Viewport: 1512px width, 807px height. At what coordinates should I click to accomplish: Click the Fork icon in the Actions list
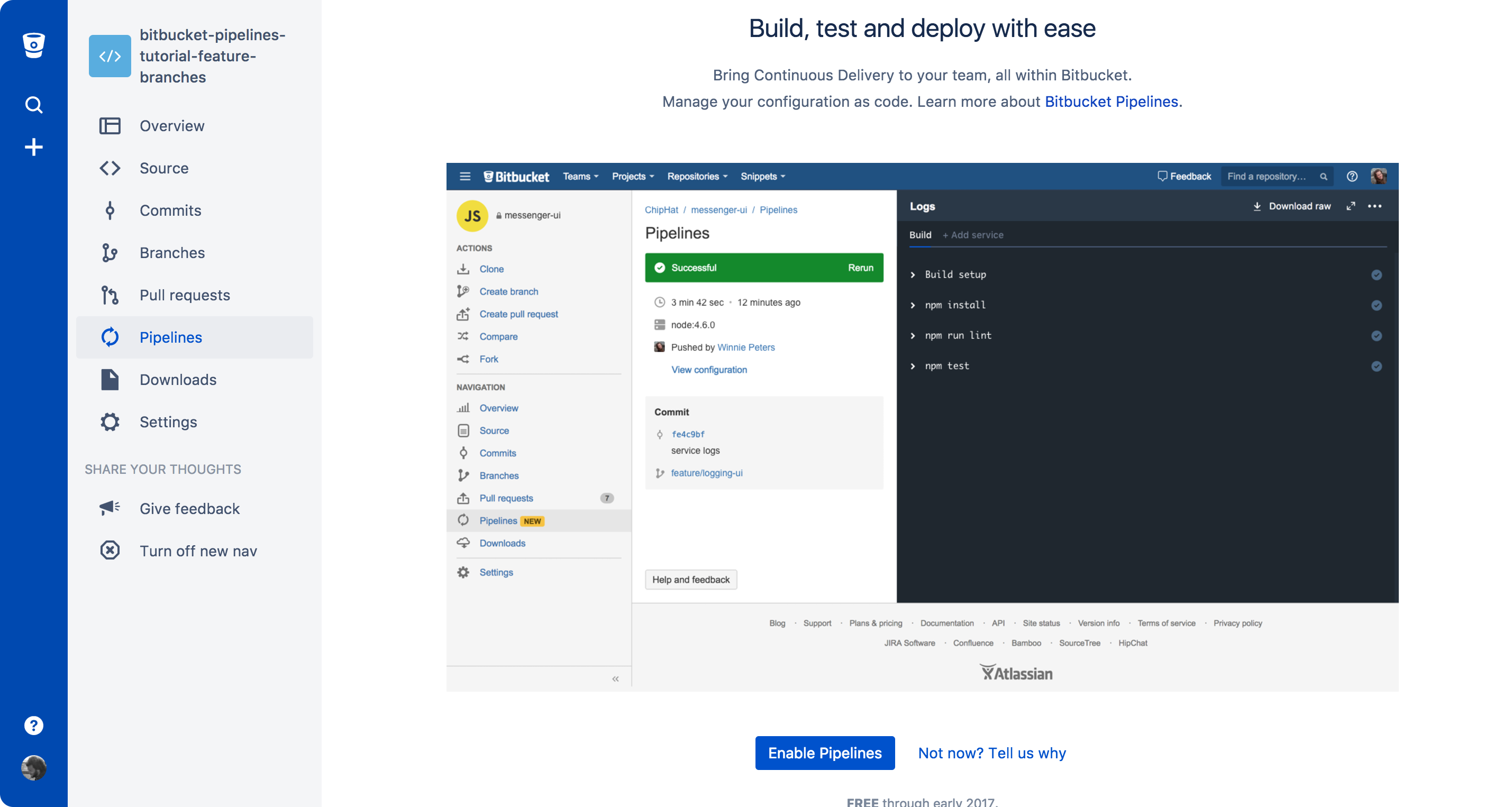(463, 359)
